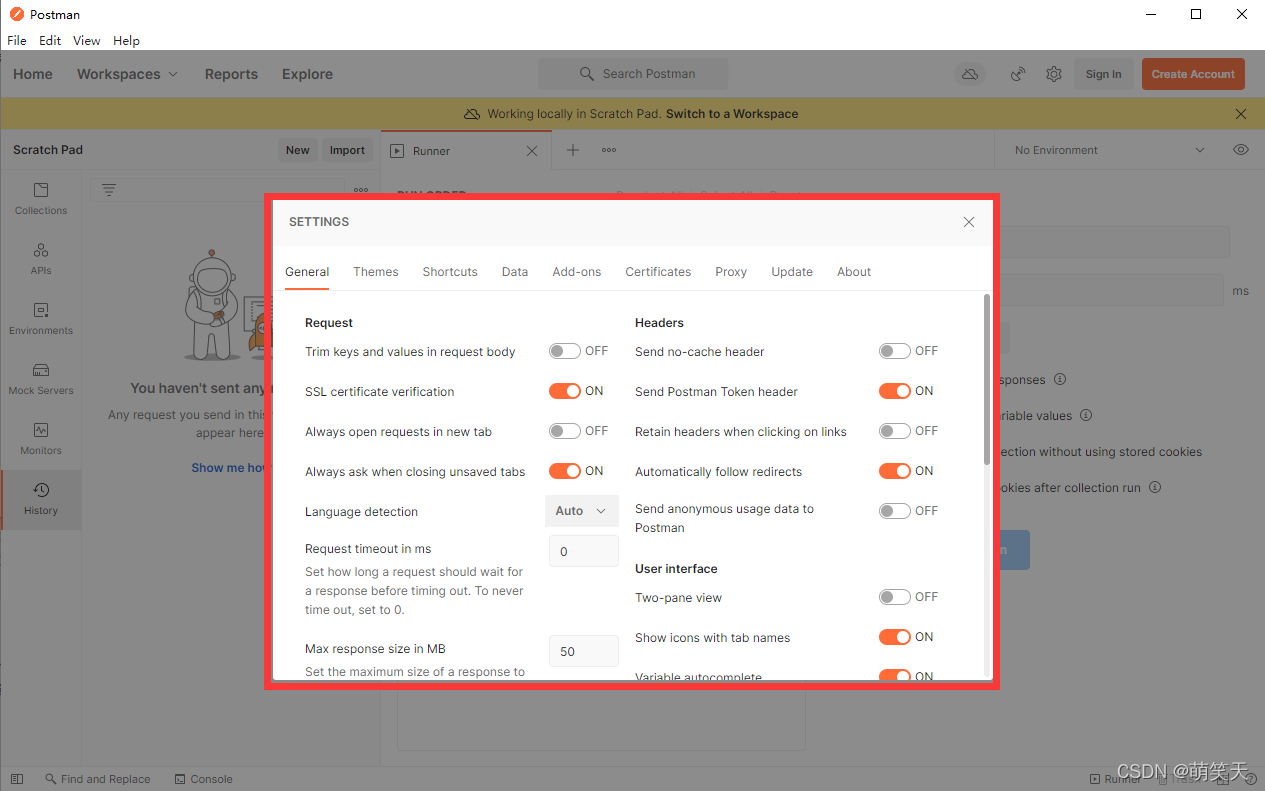Dismiss the Scratch Pad banner

click(1241, 114)
